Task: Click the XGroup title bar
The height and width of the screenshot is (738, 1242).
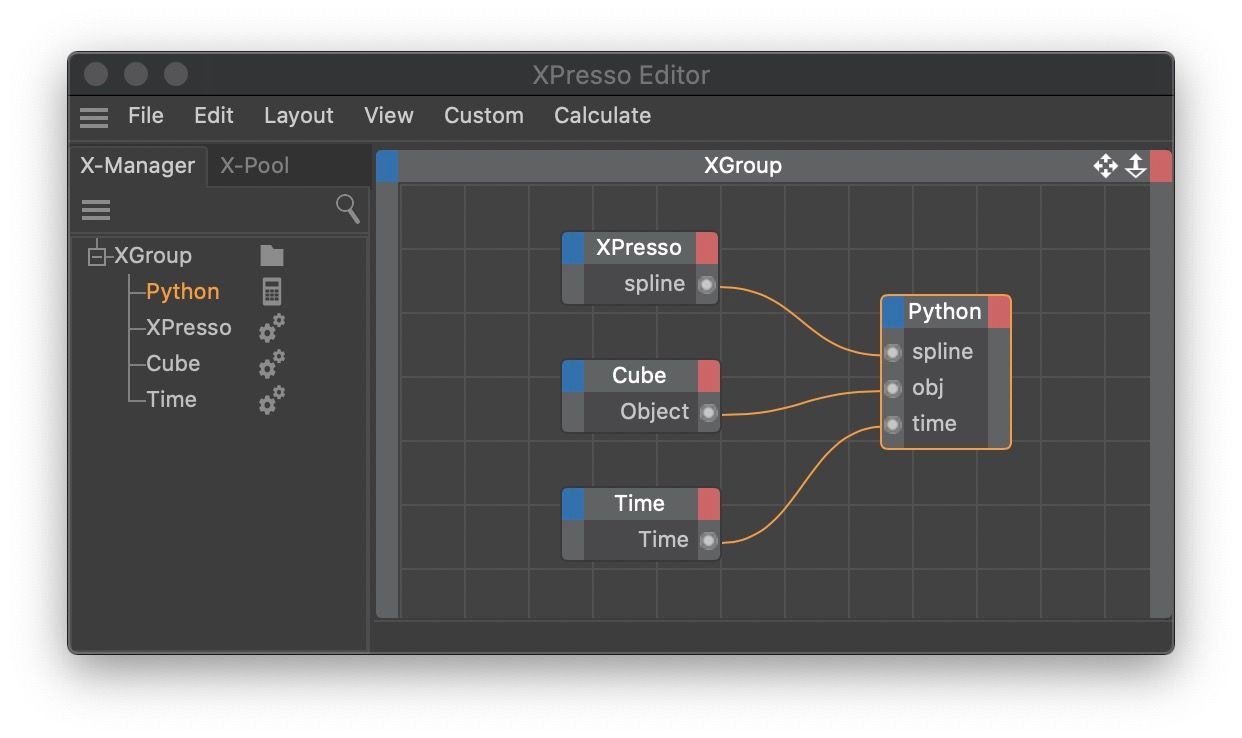Action: 743,166
